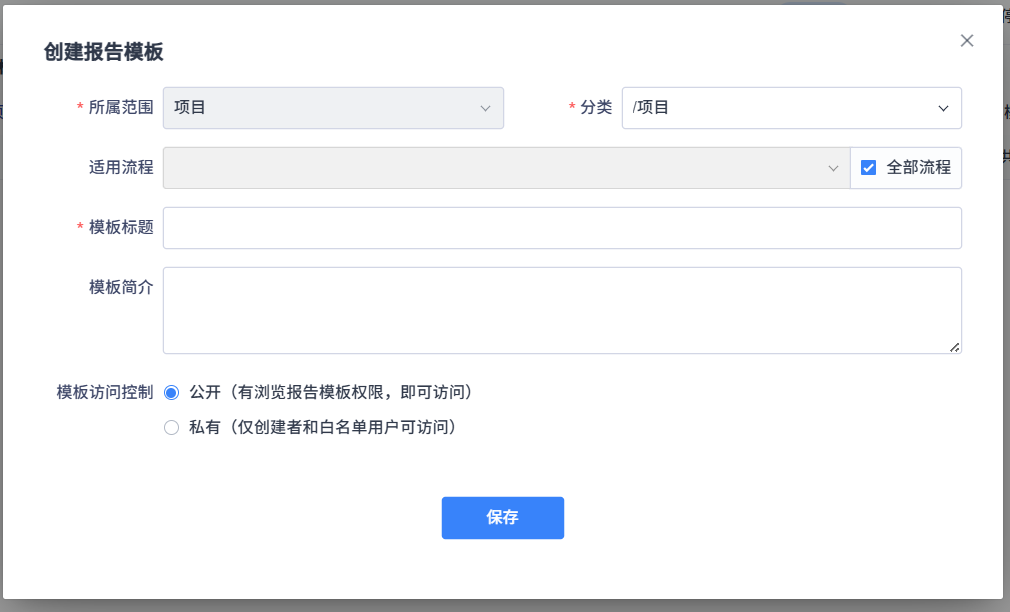Select the 公开 access radio button
The height and width of the screenshot is (612, 1010).
pyautogui.click(x=171, y=393)
